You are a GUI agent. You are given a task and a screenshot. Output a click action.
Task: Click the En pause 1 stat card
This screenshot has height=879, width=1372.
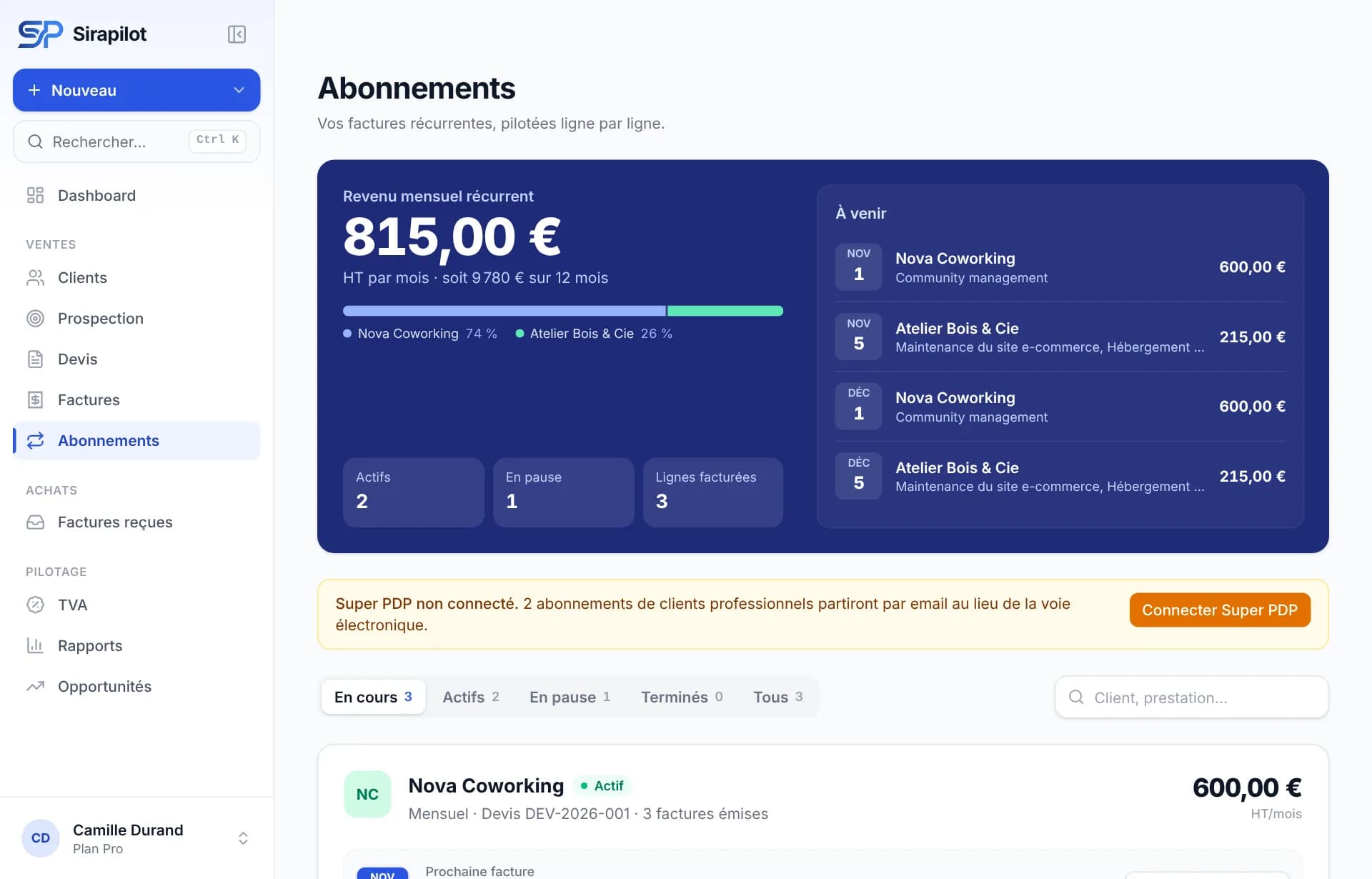point(563,492)
